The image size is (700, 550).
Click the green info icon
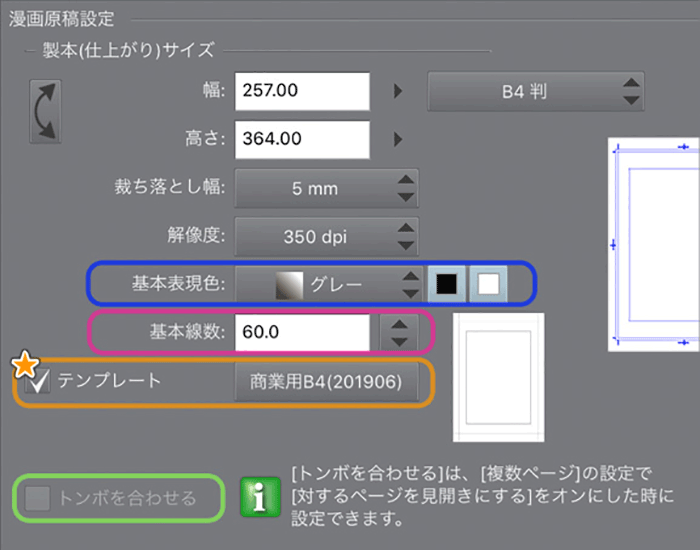[x=260, y=497]
